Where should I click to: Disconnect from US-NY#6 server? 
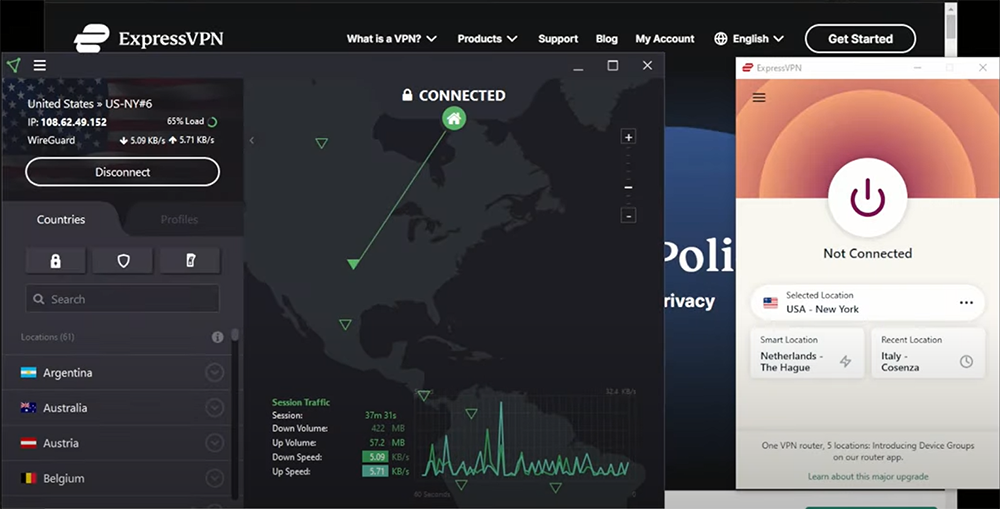point(122,172)
